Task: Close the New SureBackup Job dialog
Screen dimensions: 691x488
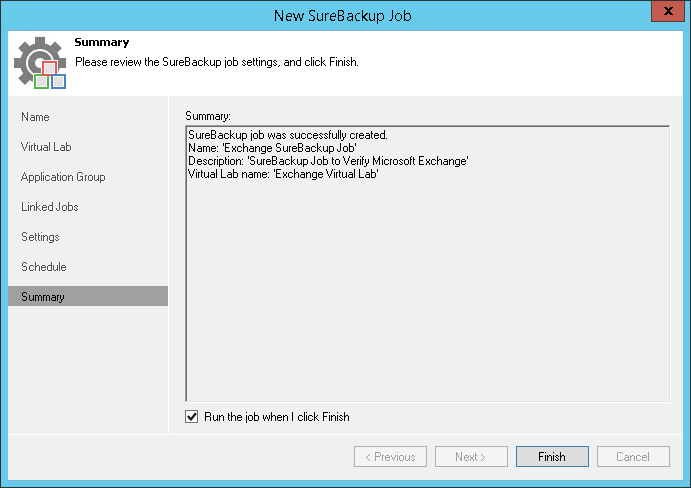Action: pos(666,13)
